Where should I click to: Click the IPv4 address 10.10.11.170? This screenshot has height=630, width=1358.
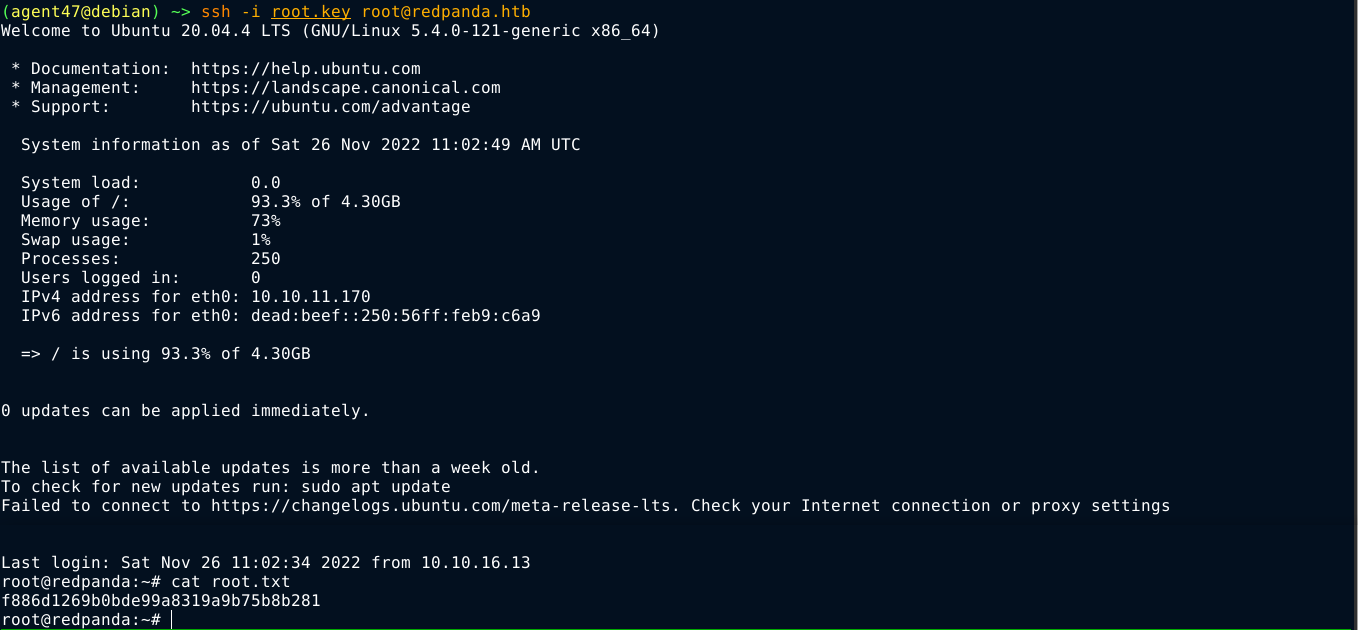(x=310, y=297)
